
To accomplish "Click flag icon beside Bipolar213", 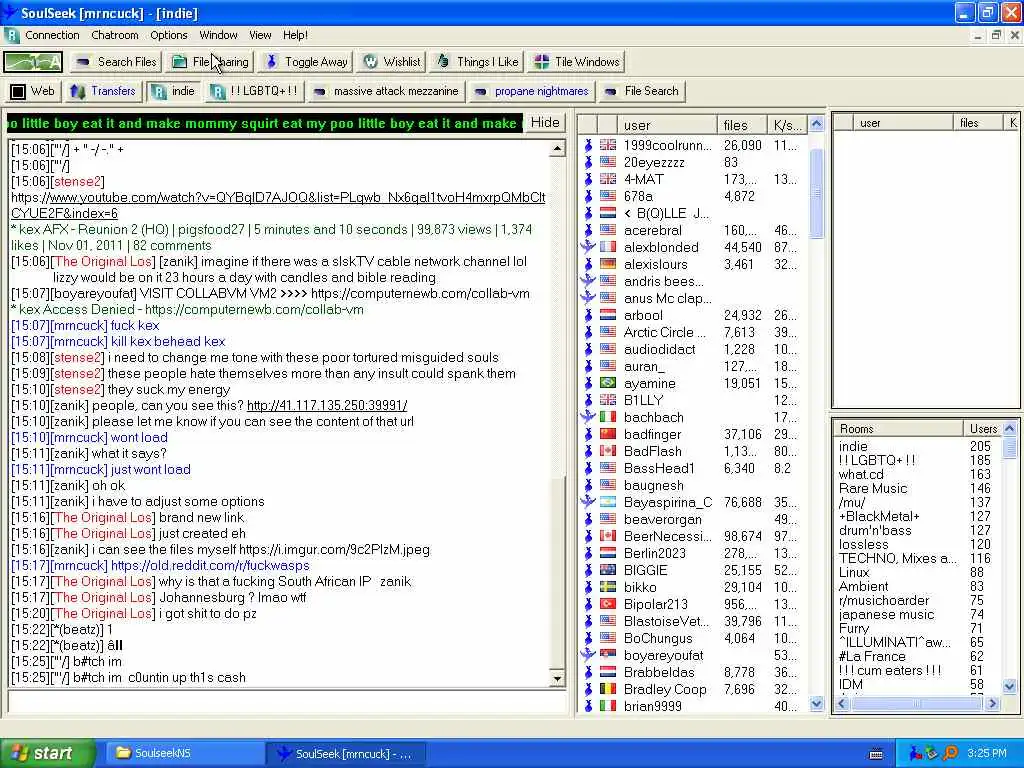I will (x=608, y=603).
